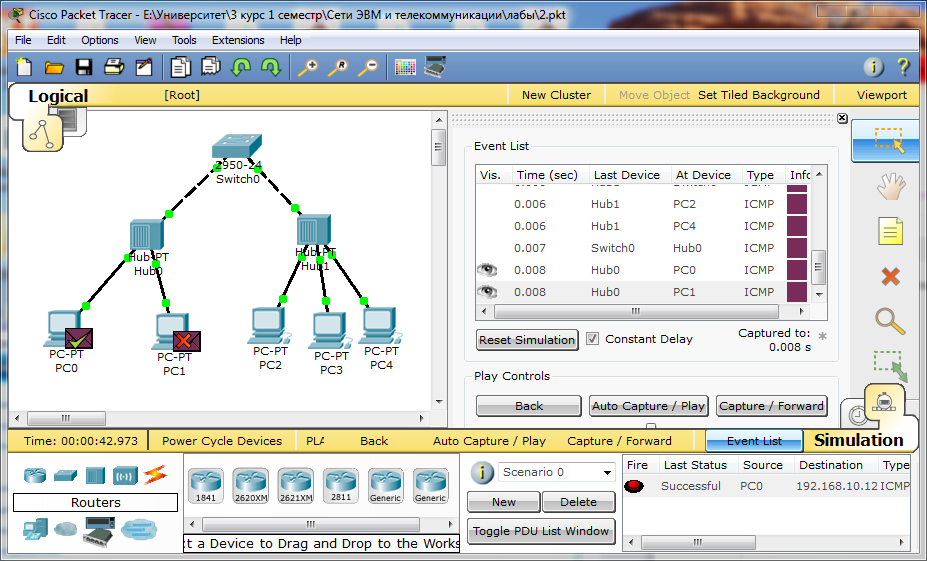Screen dimensions: 927x561
Task: Close the simulation panel with X
Action: (842, 118)
